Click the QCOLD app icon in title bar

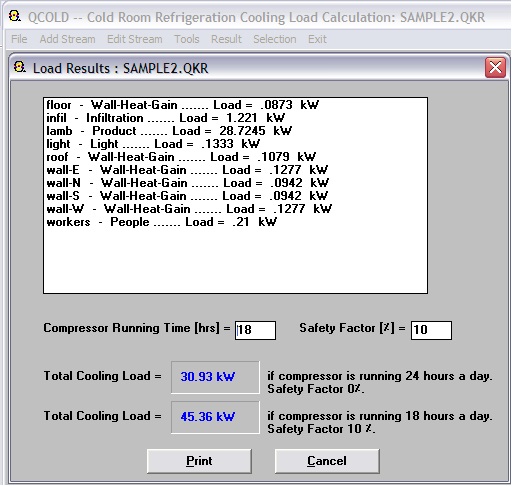[15, 16]
